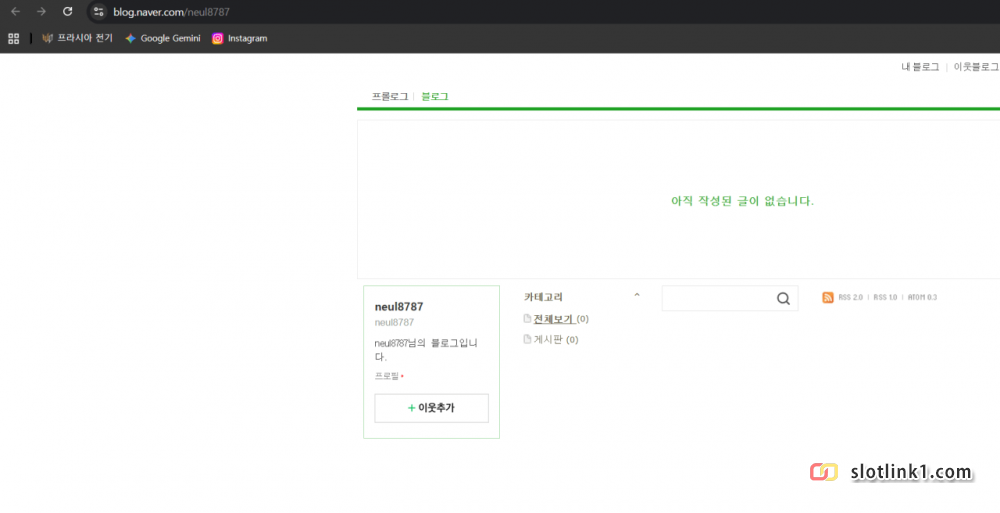Open site information icon in address bar

98,11
